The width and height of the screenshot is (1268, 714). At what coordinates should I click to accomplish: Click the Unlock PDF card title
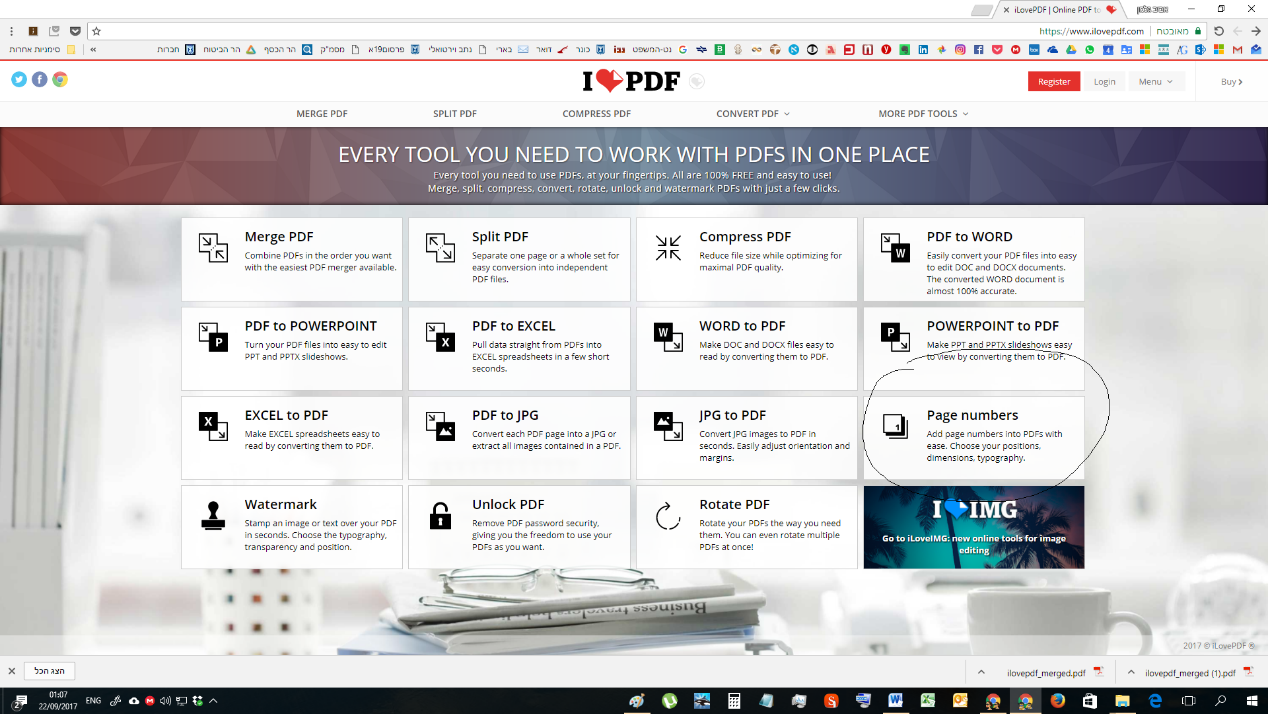tap(508, 505)
